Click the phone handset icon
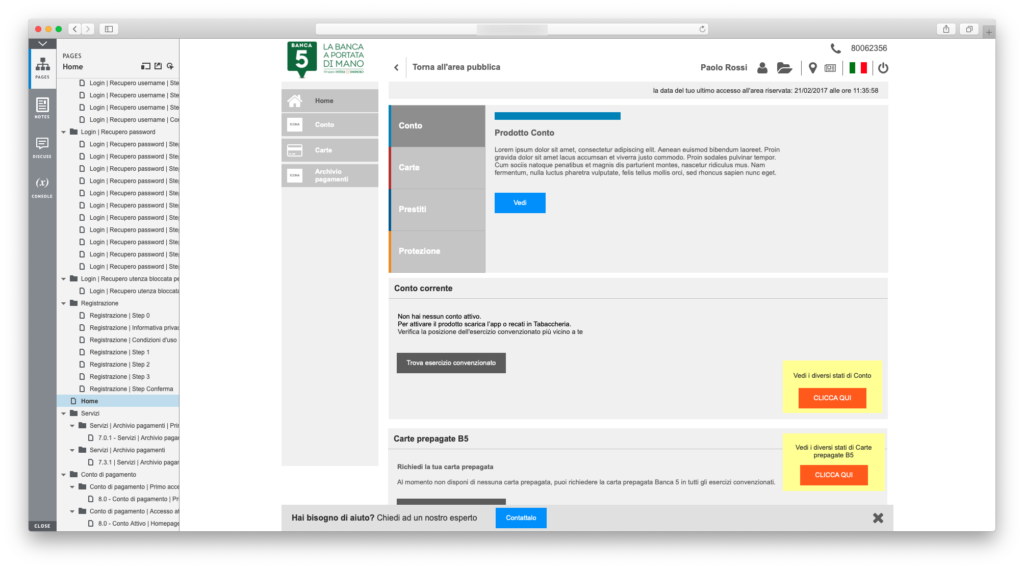Viewport: 1024px width, 569px height. pyautogui.click(x=835, y=48)
